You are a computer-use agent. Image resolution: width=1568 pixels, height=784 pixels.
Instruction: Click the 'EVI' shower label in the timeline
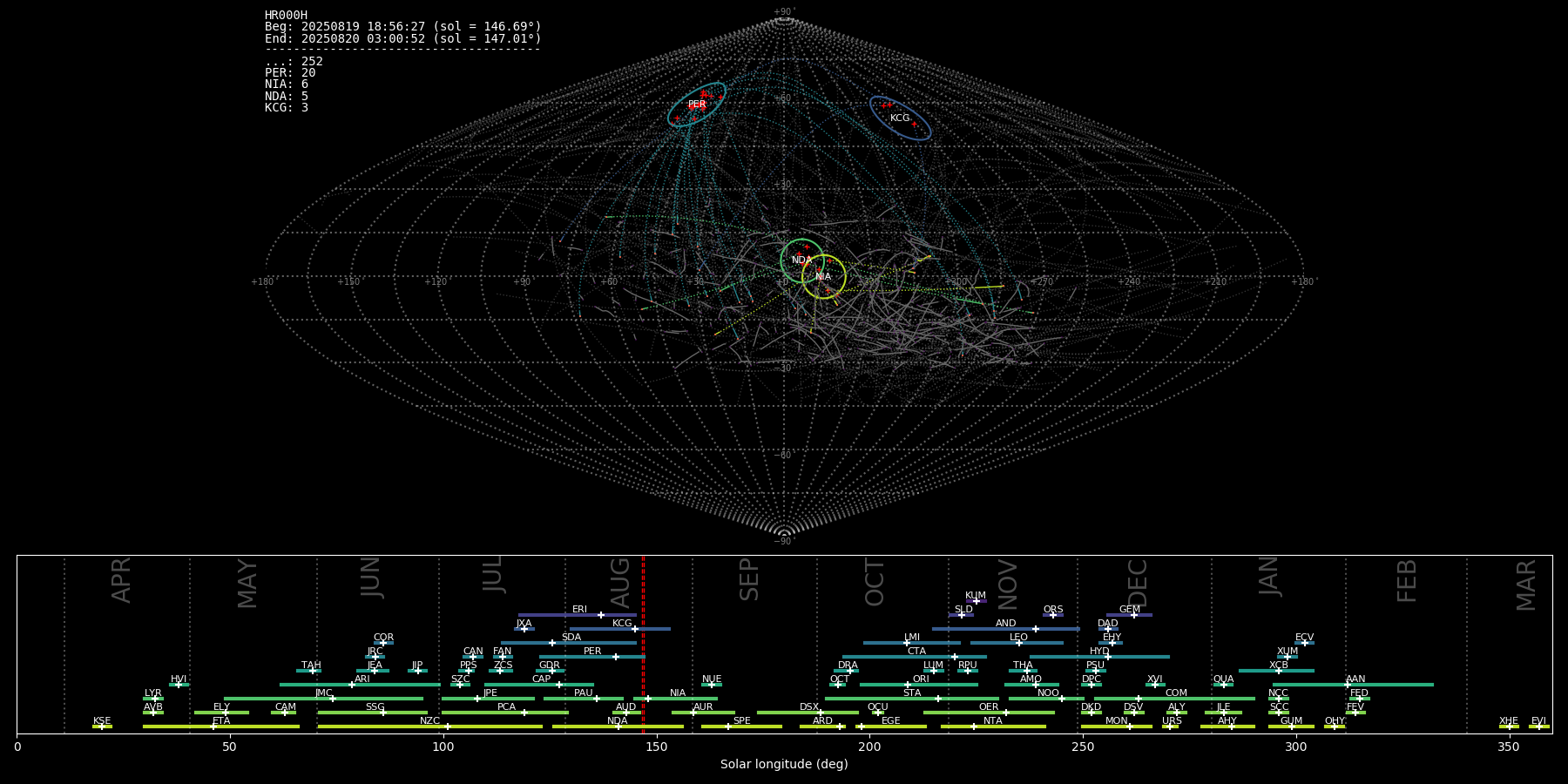tap(1539, 721)
